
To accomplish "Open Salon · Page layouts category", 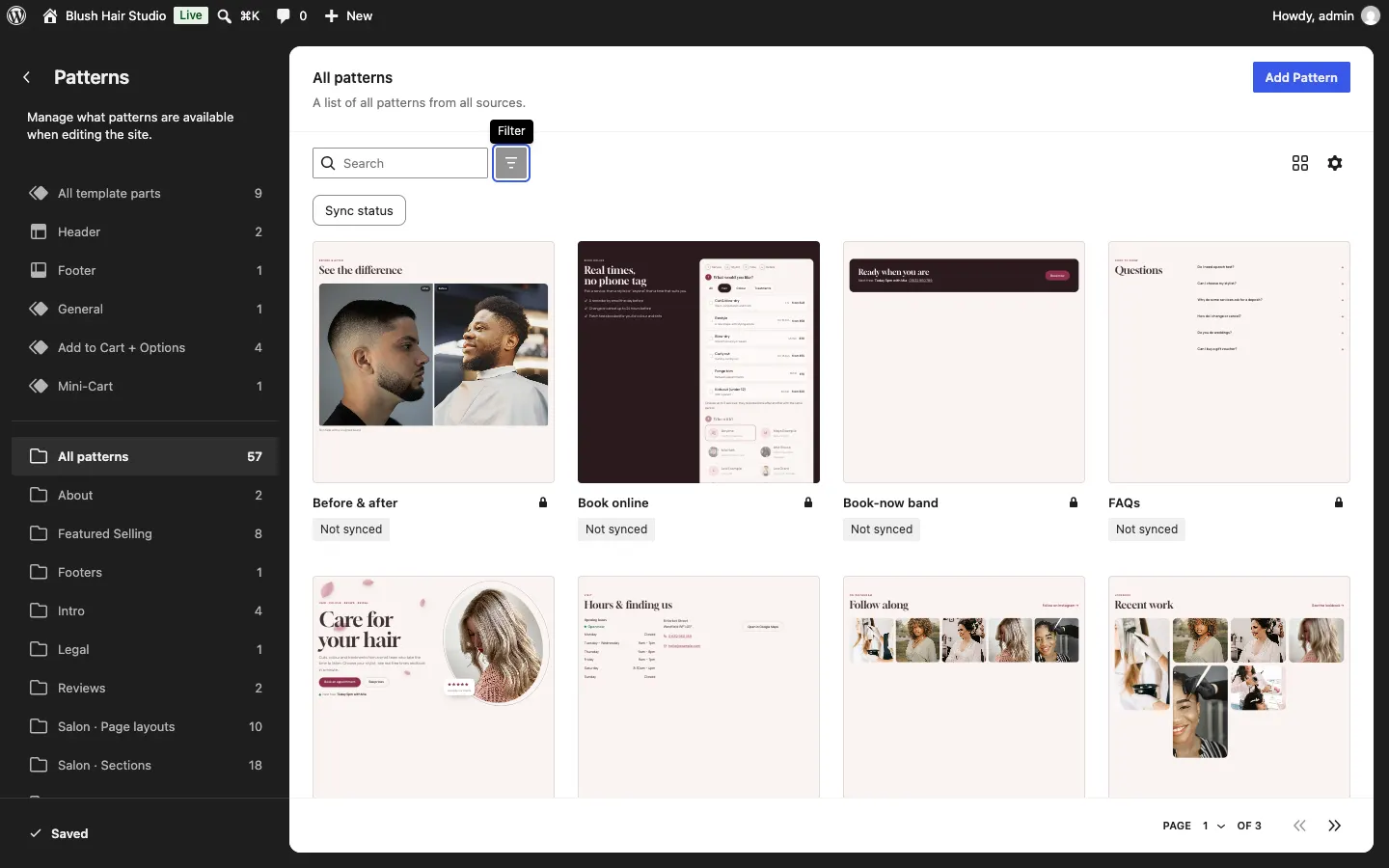I will [x=145, y=726].
